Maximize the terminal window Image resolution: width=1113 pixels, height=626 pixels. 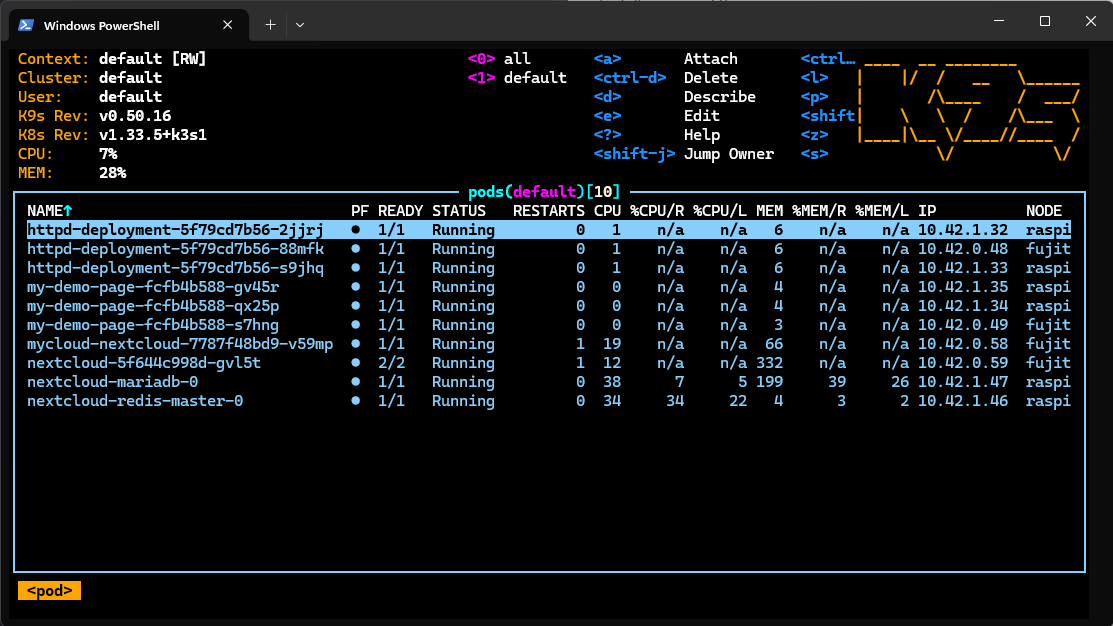pos(1044,21)
